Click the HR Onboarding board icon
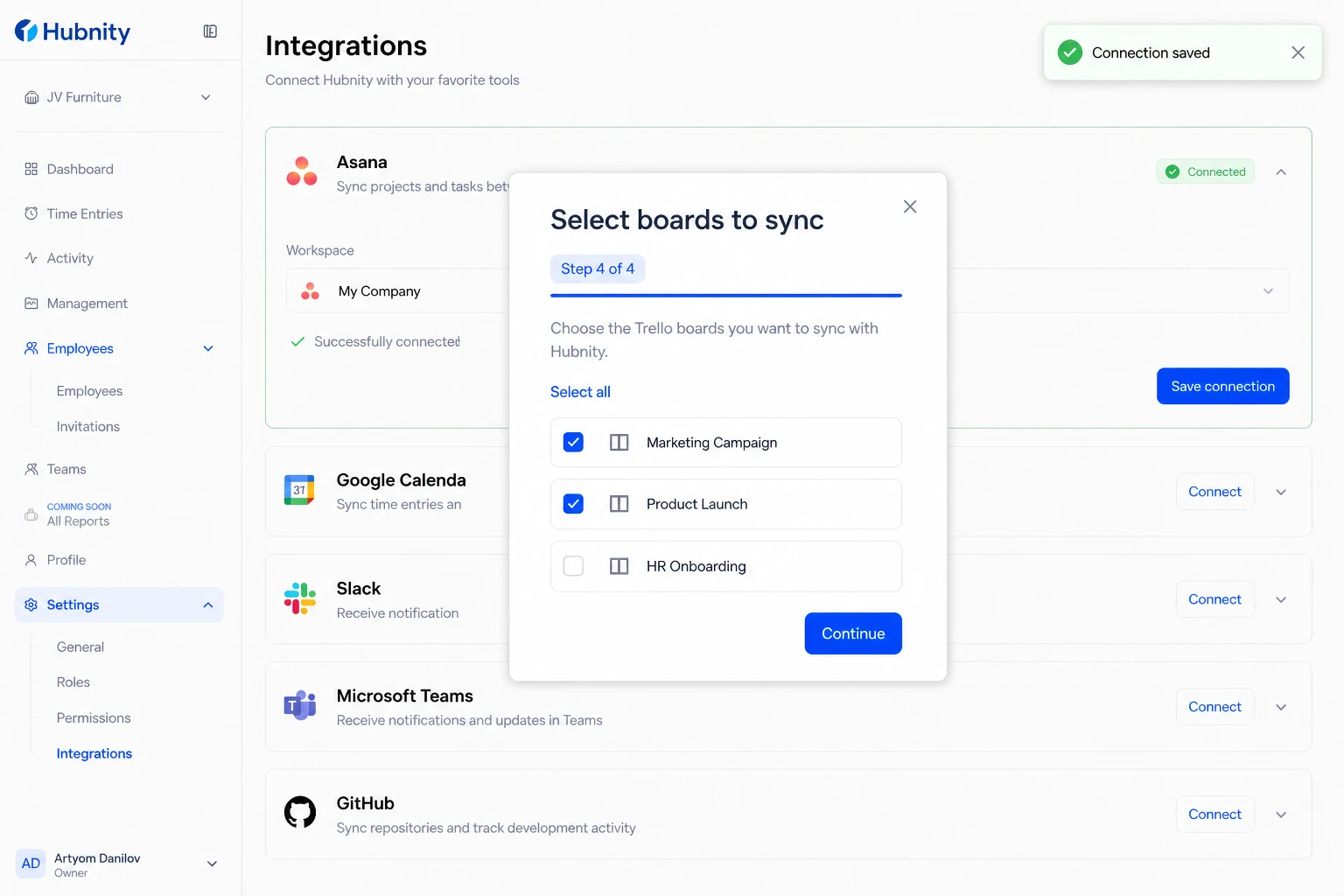Image resolution: width=1344 pixels, height=896 pixels. [x=619, y=566]
